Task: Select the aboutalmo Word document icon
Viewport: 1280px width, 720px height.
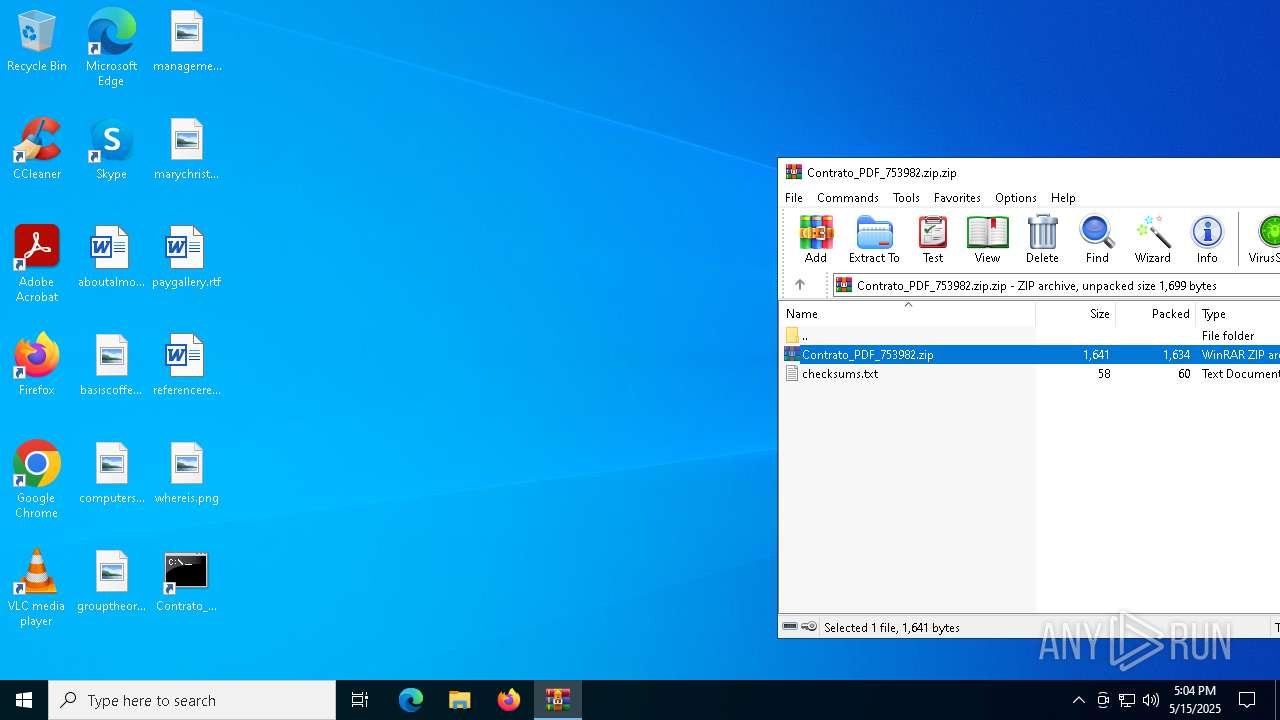Action: (111, 257)
